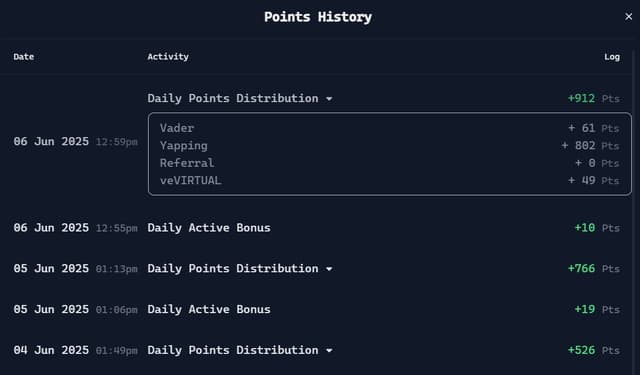Click the +19 Pts bonus value

click(x=597, y=309)
